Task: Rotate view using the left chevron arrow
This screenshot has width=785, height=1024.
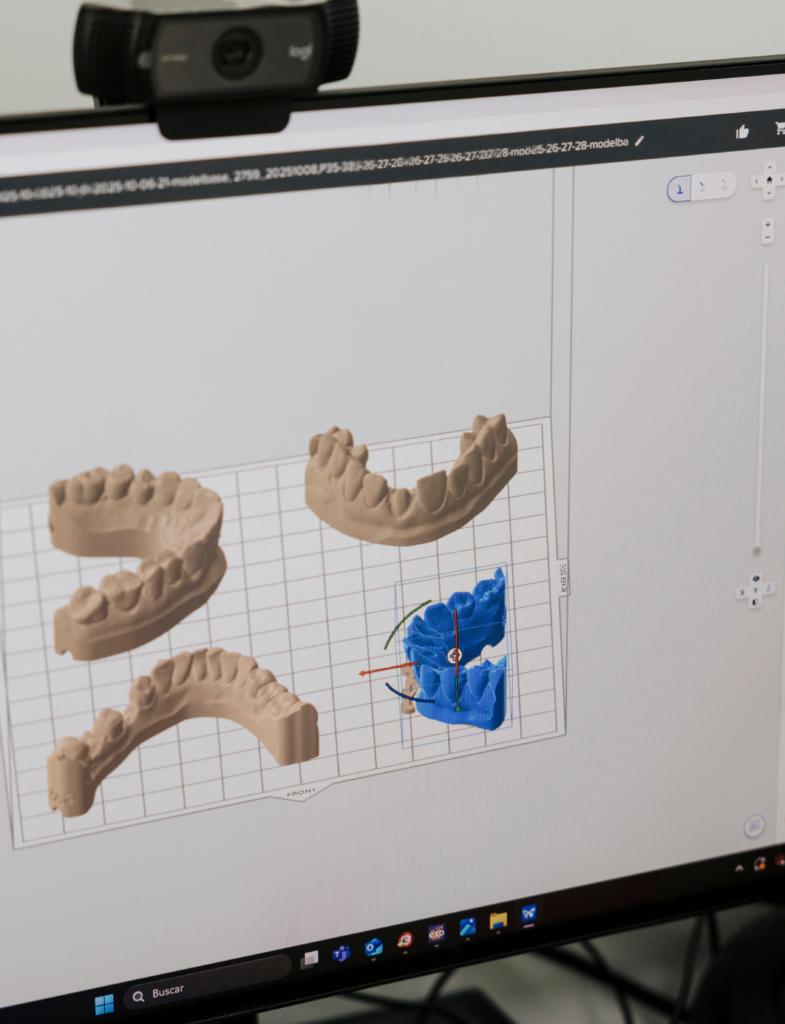Action: 755,182
